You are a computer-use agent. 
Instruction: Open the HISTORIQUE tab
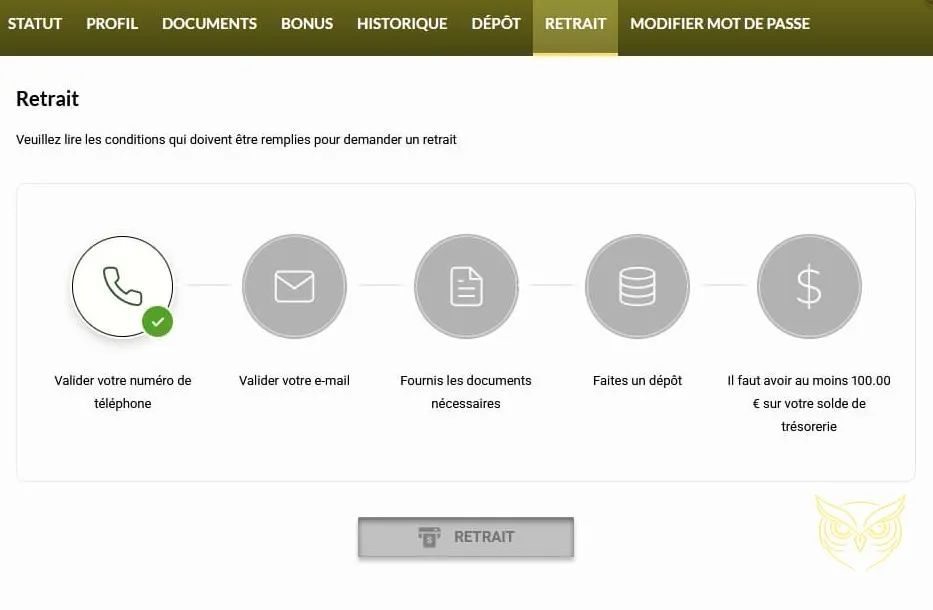tap(402, 23)
